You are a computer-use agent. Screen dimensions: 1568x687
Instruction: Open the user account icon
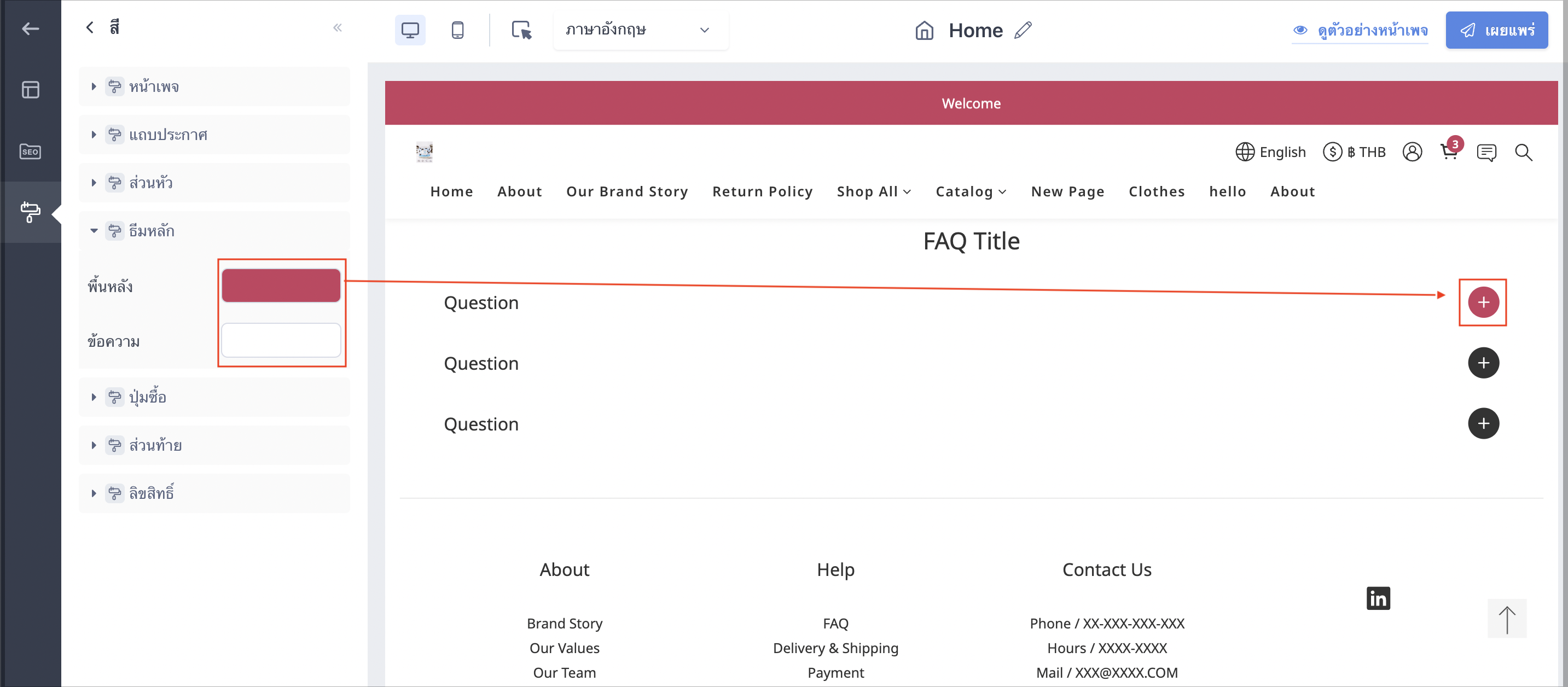[x=1412, y=152]
